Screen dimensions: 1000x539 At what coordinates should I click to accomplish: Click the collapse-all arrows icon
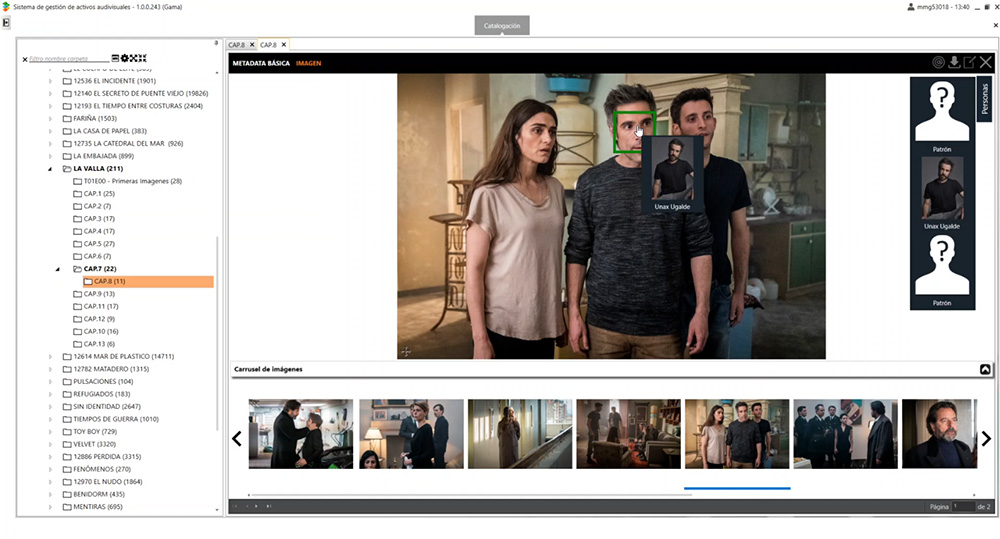click(143, 58)
